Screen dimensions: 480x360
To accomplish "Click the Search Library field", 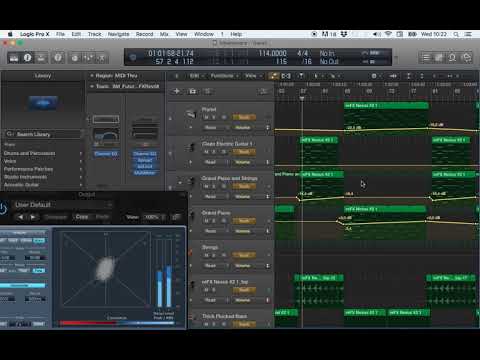I will (43, 134).
